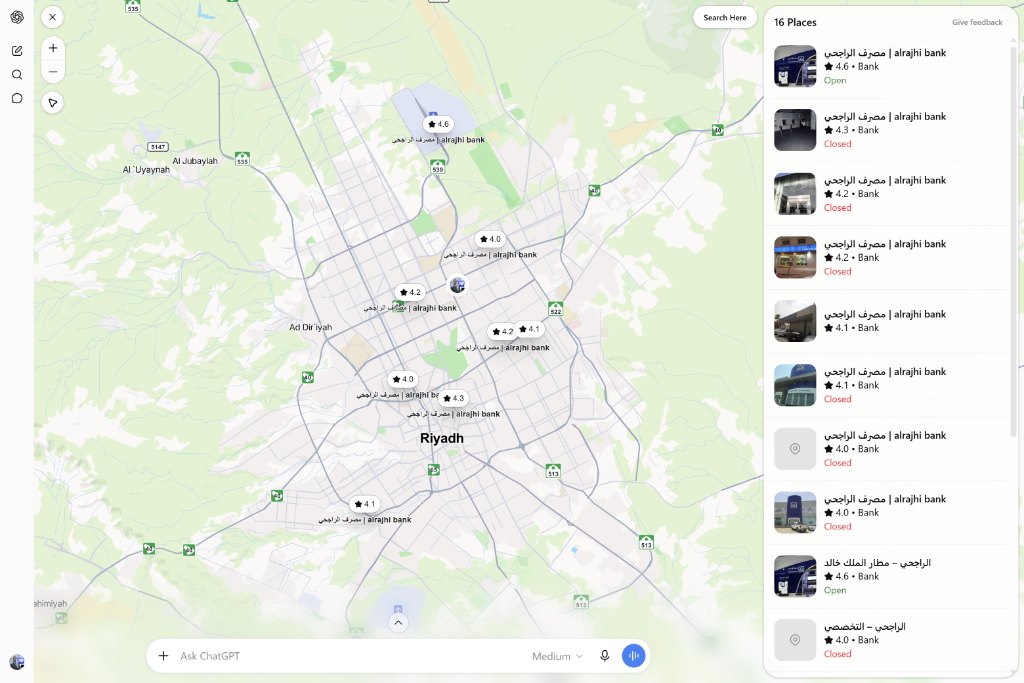Click the Al Jubaylah label on the map
The image size is (1024, 683).
pyautogui.click(x=195, y=161)
